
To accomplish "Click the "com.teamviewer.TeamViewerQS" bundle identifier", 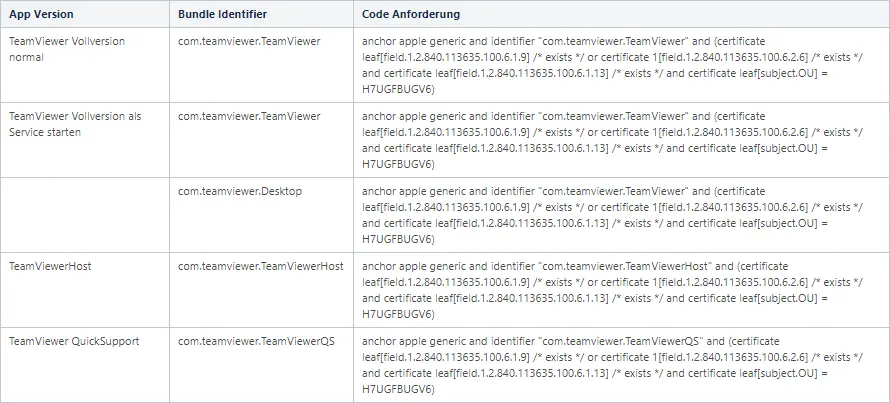I will point(257,341).
